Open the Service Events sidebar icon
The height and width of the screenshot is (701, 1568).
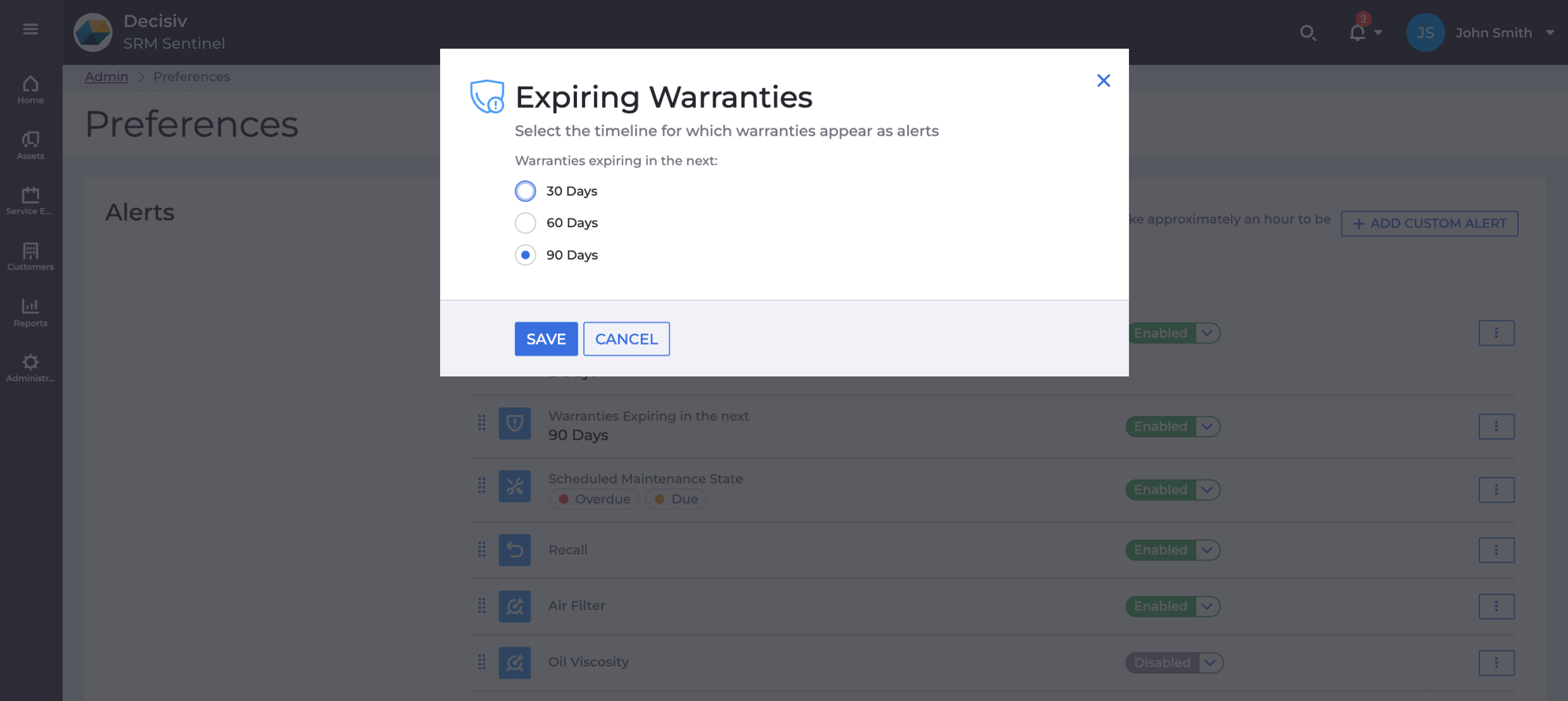click(x=30, y=200)
